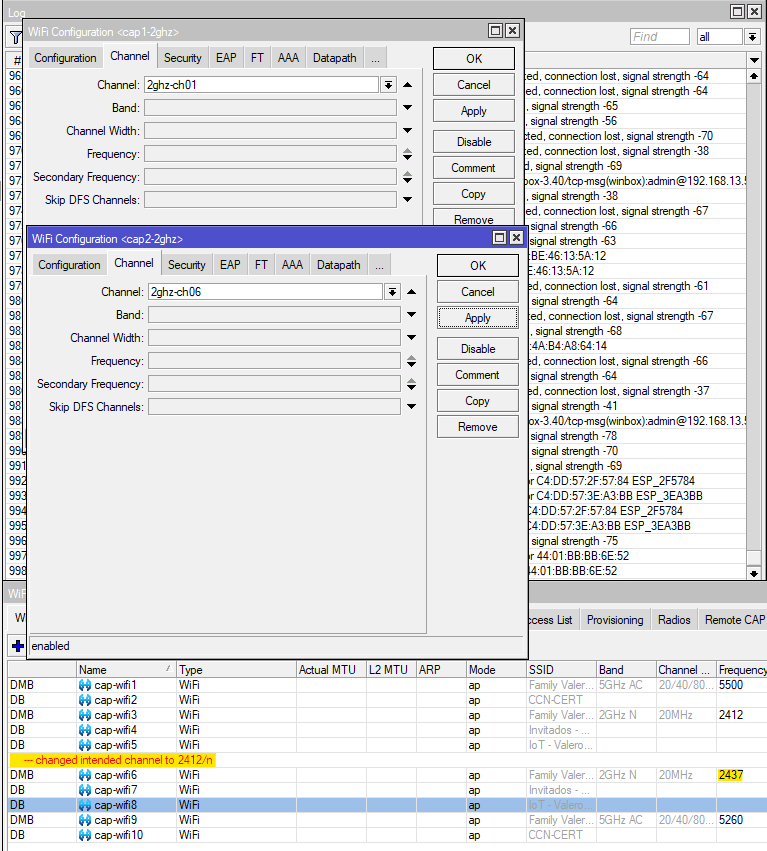Click the filter funnel icon in Log window
The height and width of the screenshot is (851, 767).
[x=15, y=37]
